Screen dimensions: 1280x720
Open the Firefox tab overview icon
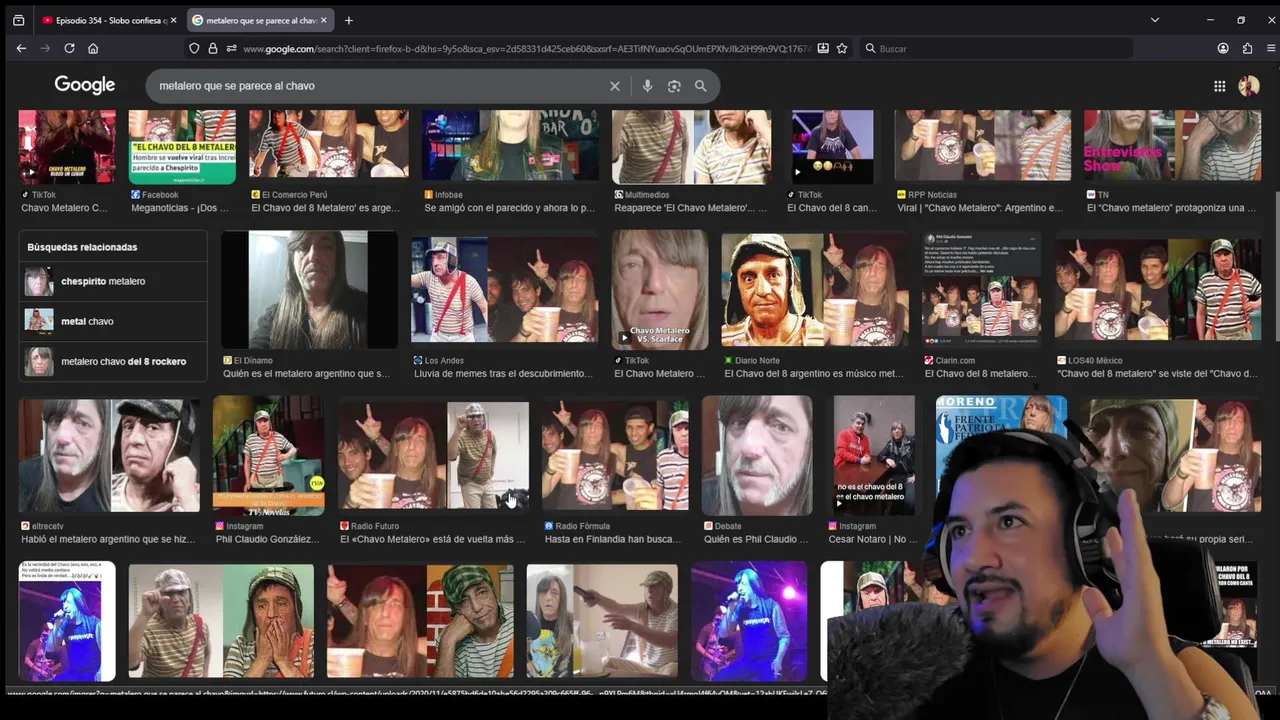[18, 20]
